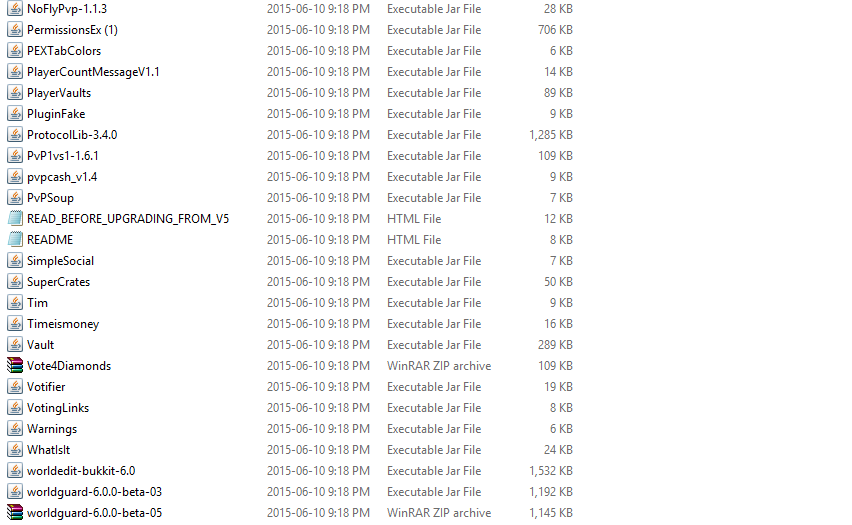
Task: Click the PlayerCountMessageV1.1 file name
Action: tap(93, 72)
